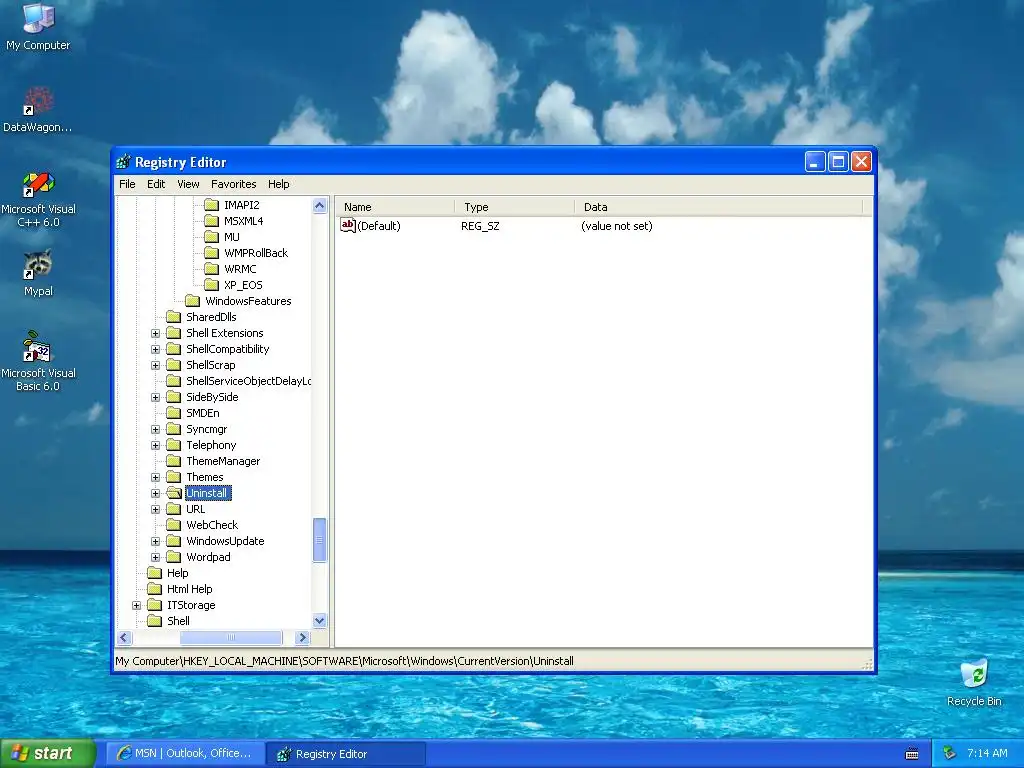Expand the Shell Extensions key
The height and width of the screenshot is (768, 1024).
tap(155, 333)
